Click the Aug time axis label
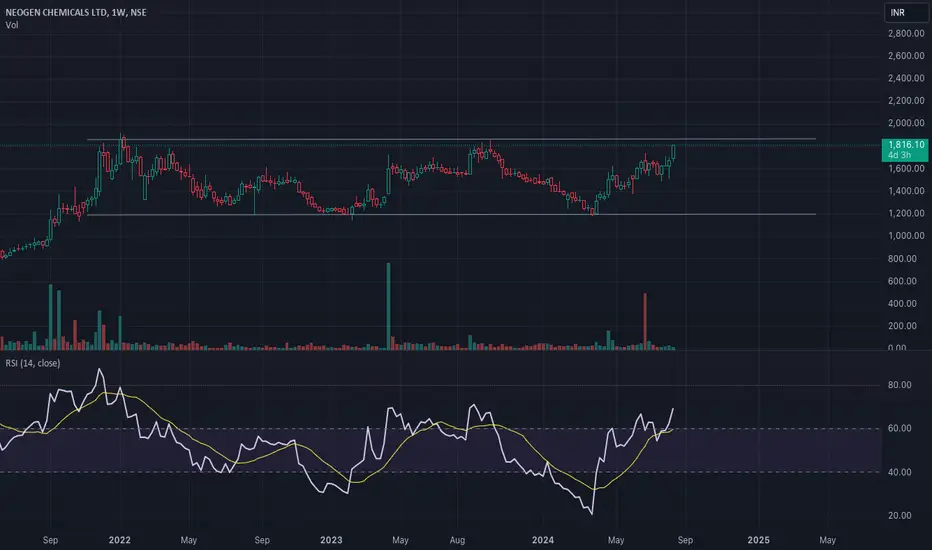 coord(457,540)
